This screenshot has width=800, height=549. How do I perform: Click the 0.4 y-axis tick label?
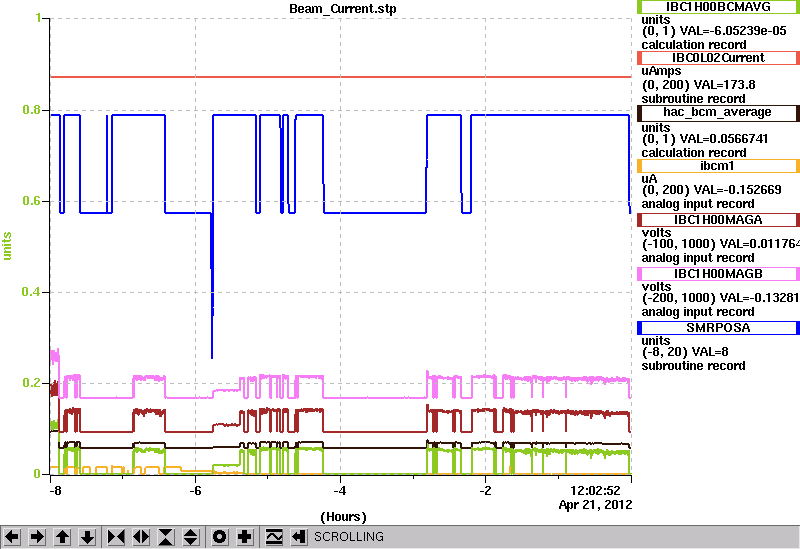coord(32,292)
